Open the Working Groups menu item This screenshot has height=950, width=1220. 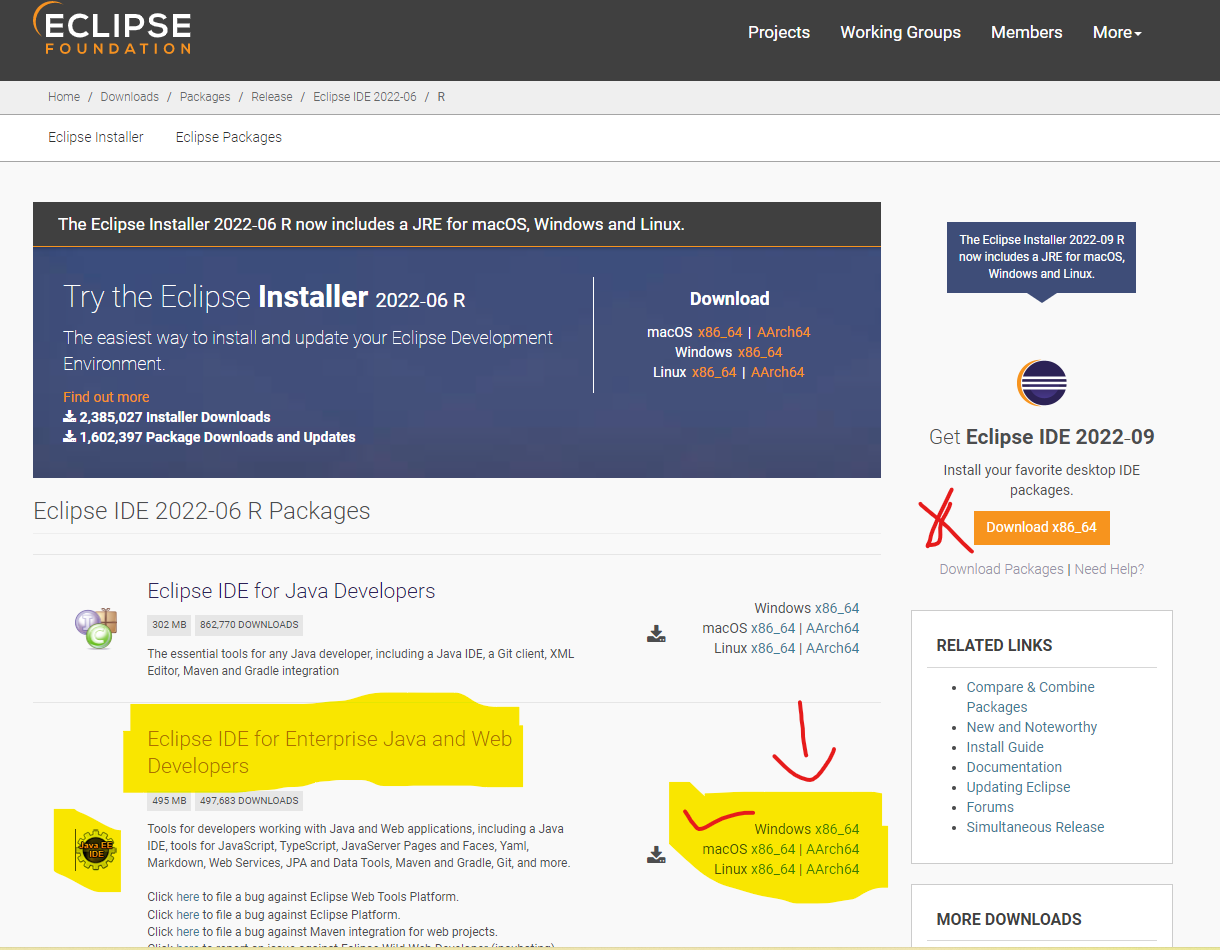pos(900,32)
